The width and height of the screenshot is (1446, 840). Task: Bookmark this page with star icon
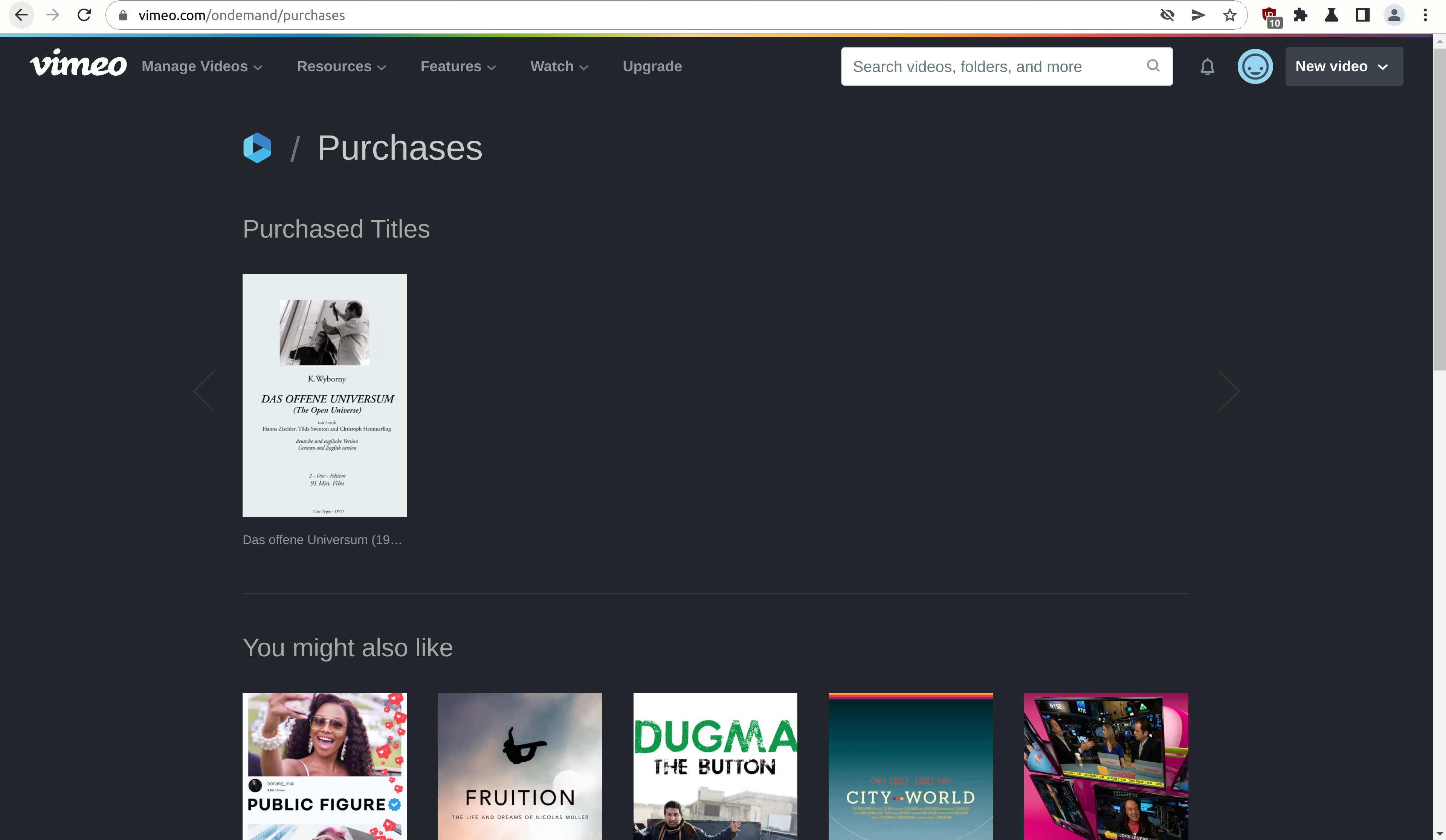pyautogui.click(x=1229, y=15)
